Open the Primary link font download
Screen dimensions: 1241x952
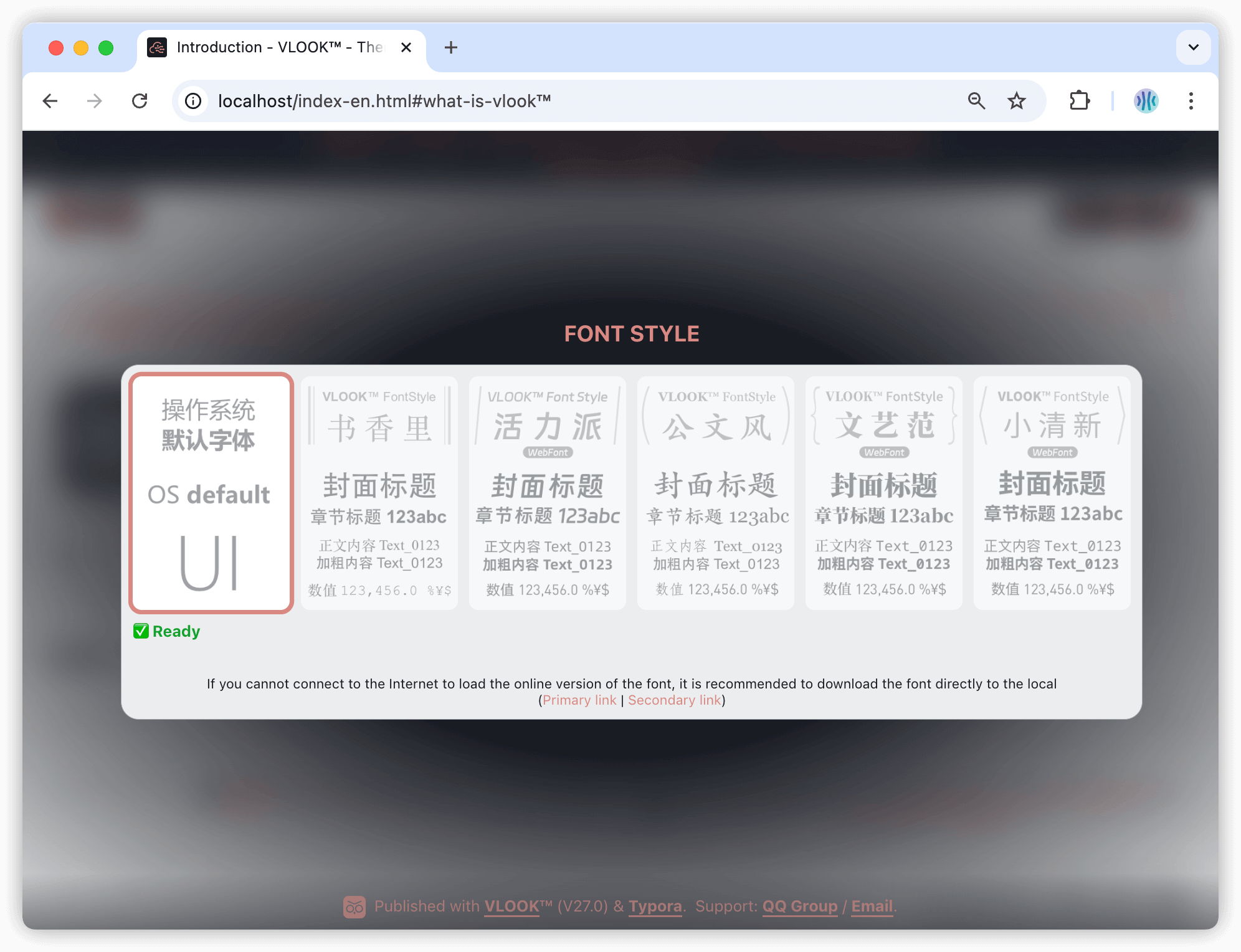point(579,700)
